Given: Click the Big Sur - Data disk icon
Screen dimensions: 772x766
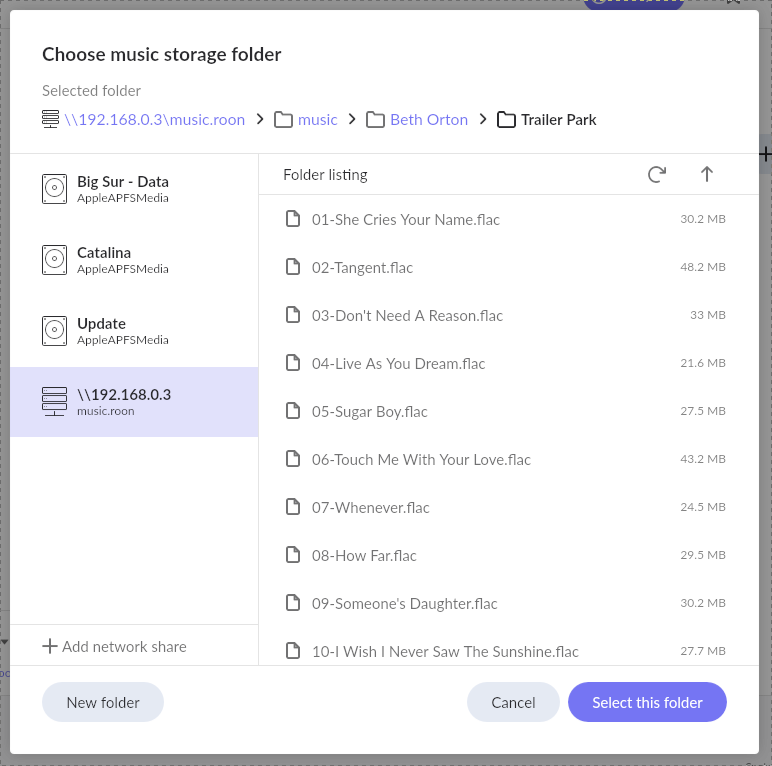Looking at the screenshot, I should pos(54,189).
